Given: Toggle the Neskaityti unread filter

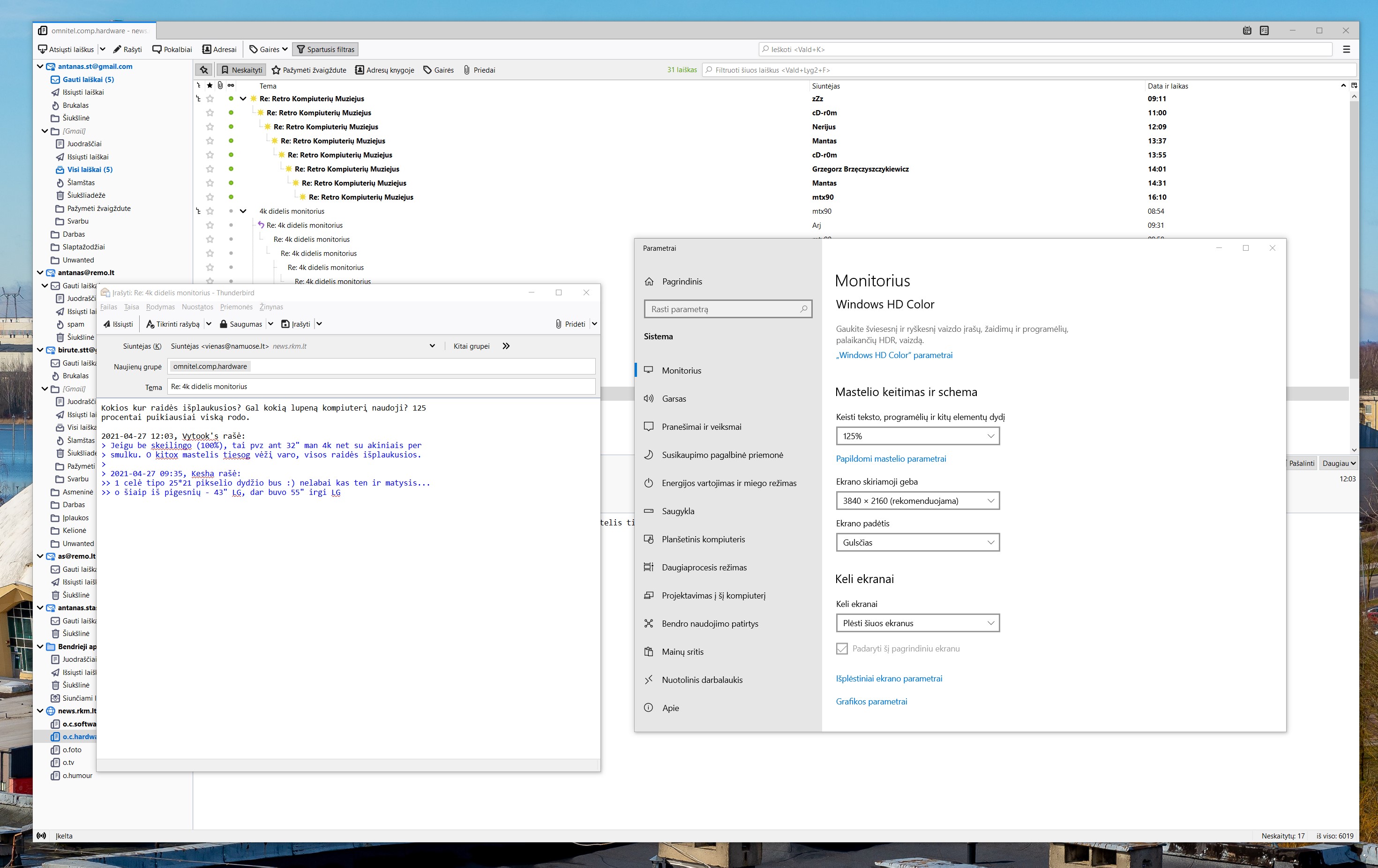Looking at the screenshot, I should [241, 70].
